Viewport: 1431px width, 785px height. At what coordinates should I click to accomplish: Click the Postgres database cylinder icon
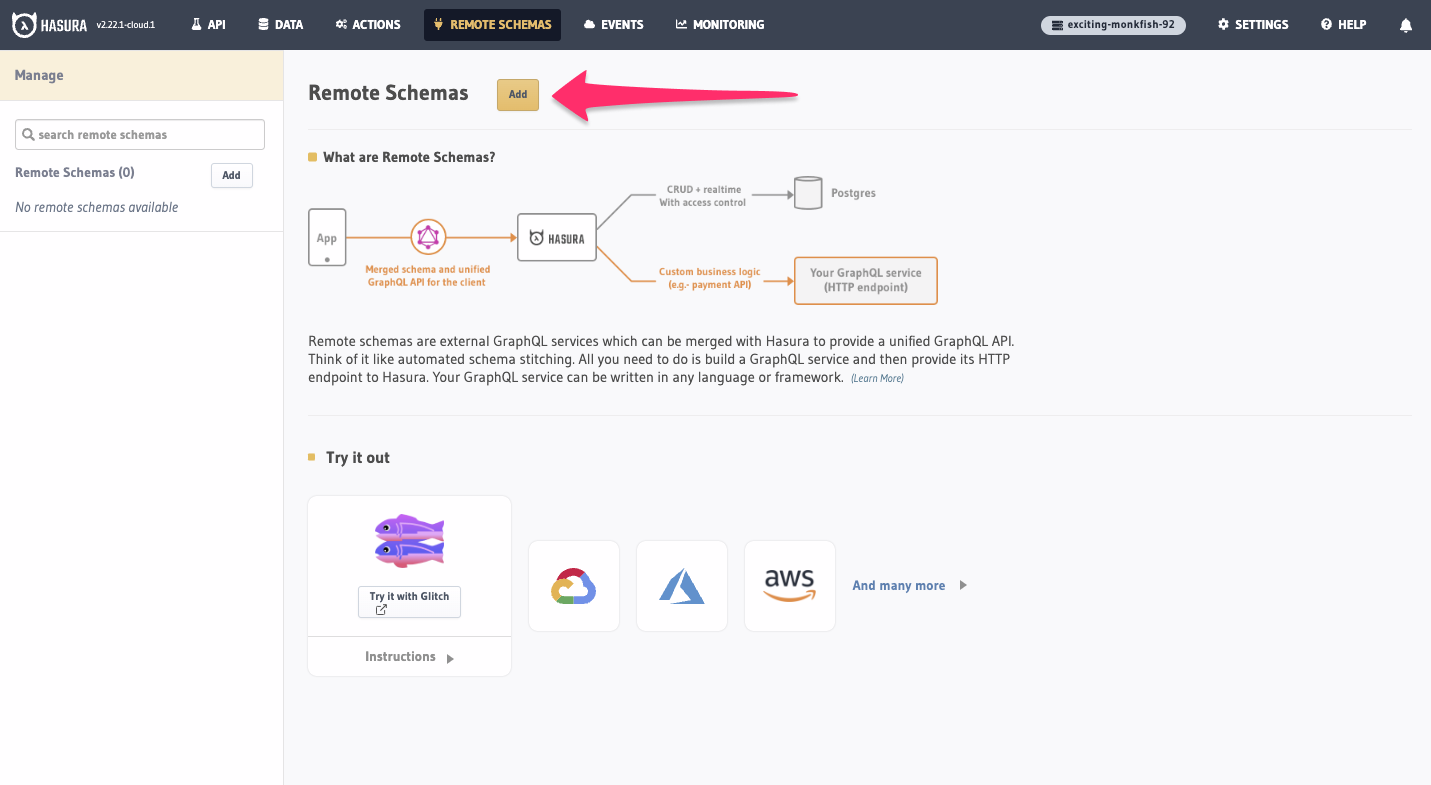click(808, 193)
